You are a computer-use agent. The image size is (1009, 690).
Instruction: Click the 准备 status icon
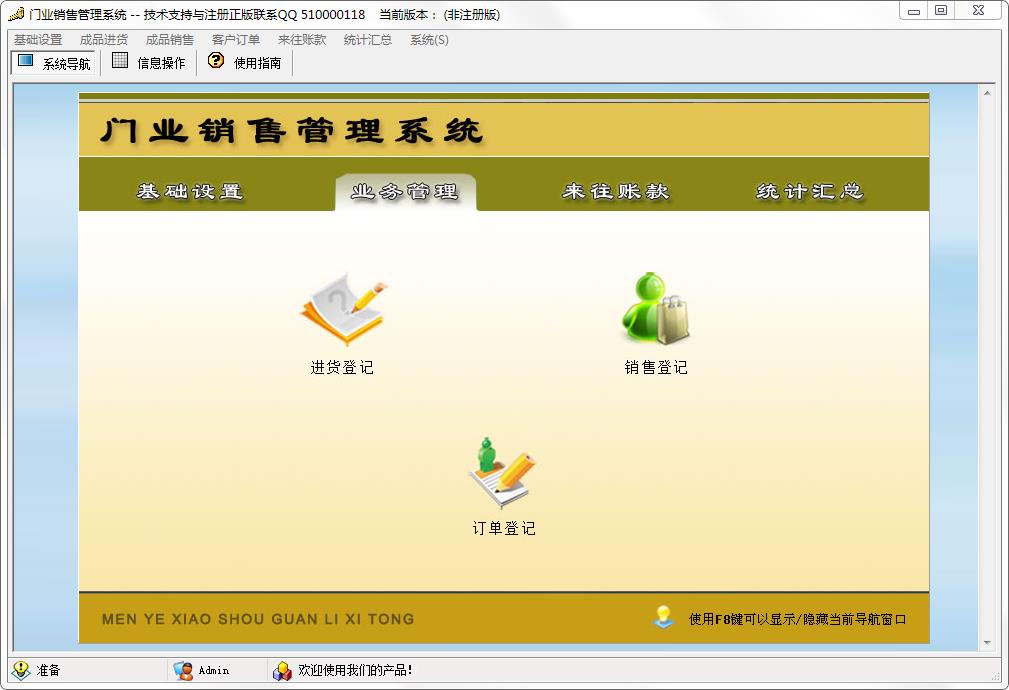pos(21,670)
